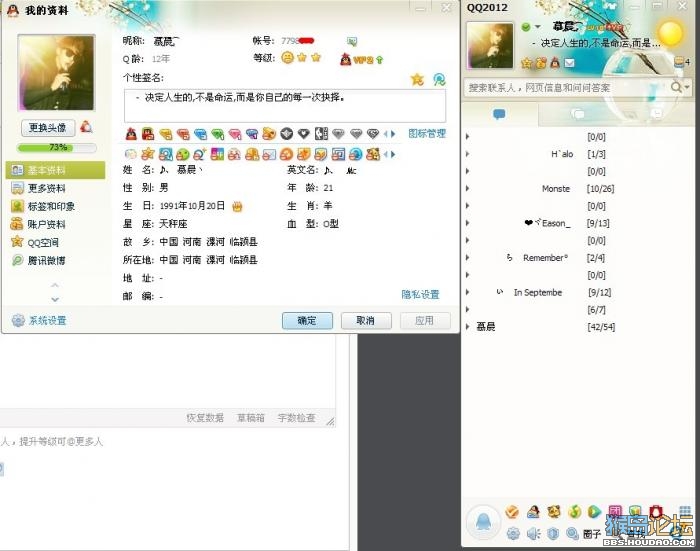
Task: Click the yellow star icon beside signature label
Action: coord(417,79)
